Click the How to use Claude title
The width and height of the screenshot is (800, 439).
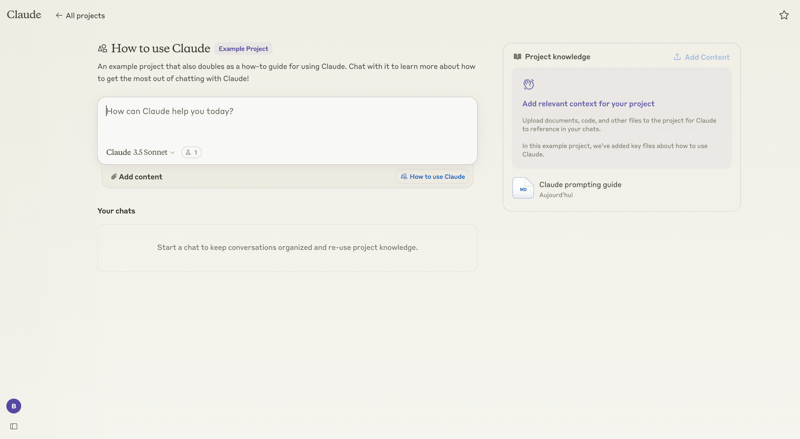[x=161, y=48]
